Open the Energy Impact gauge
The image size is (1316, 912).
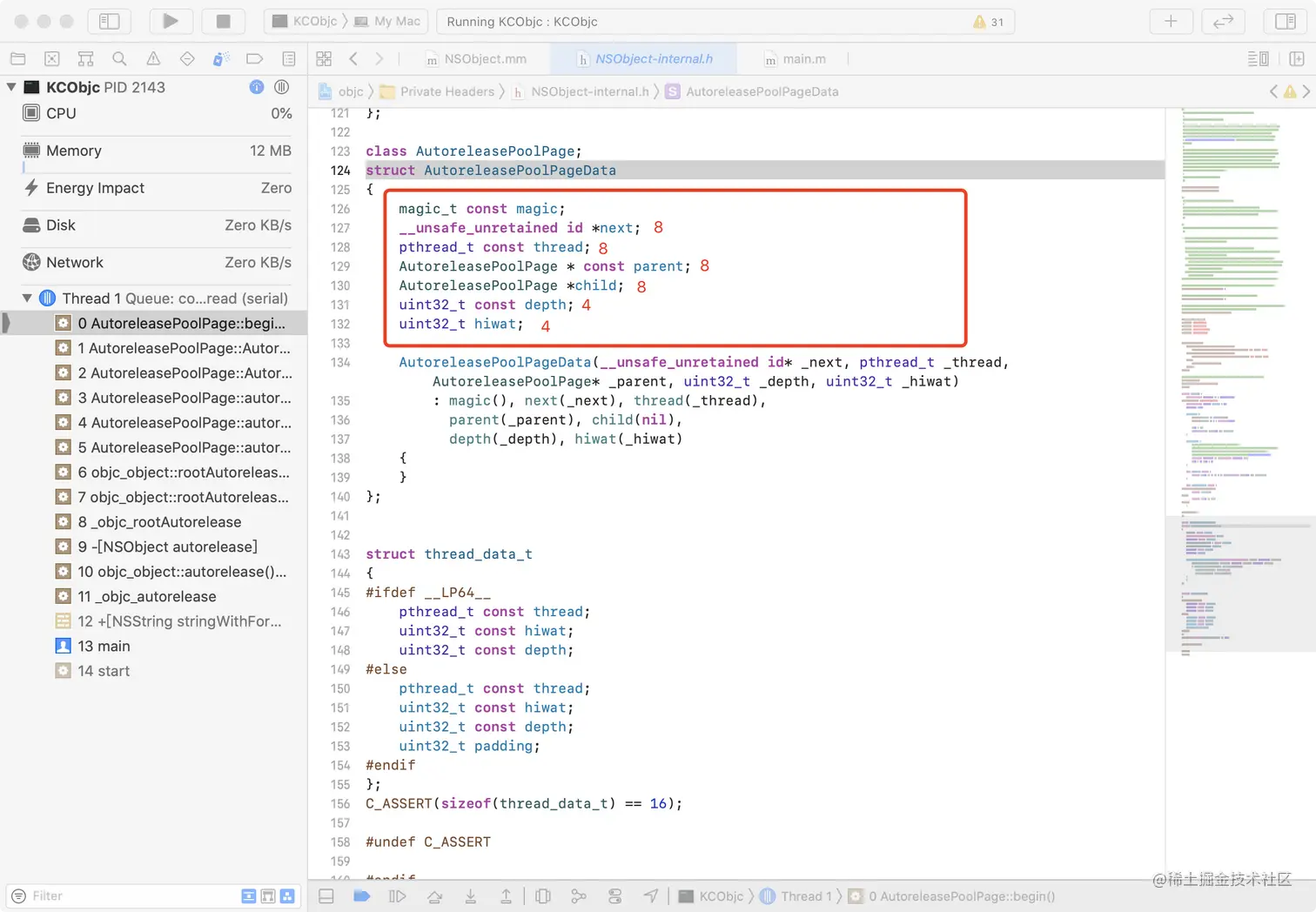[x=157, y=188]
